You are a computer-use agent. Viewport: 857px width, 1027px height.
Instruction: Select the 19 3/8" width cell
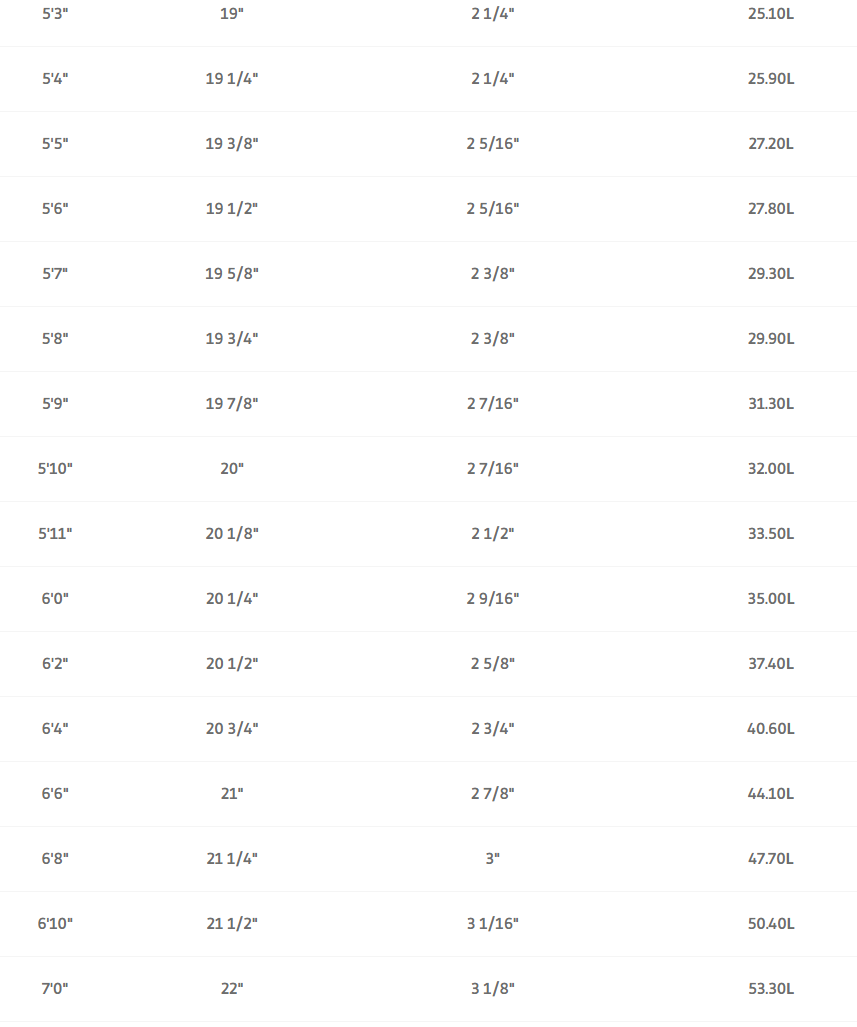pyautogui.click(x=232, y=143)
